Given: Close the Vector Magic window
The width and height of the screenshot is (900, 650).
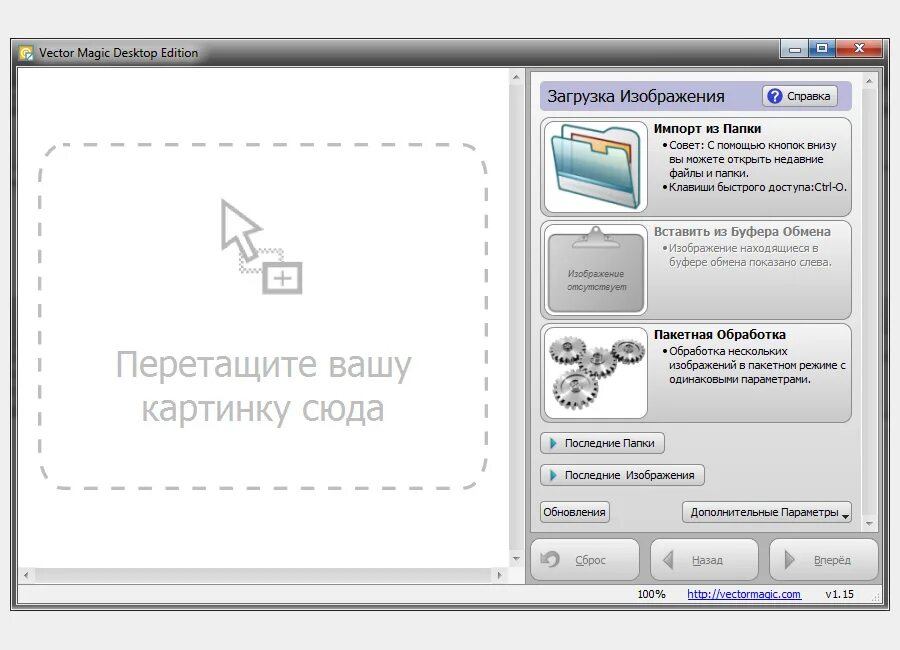Looking at the screenshot, I should click(859, 49).
